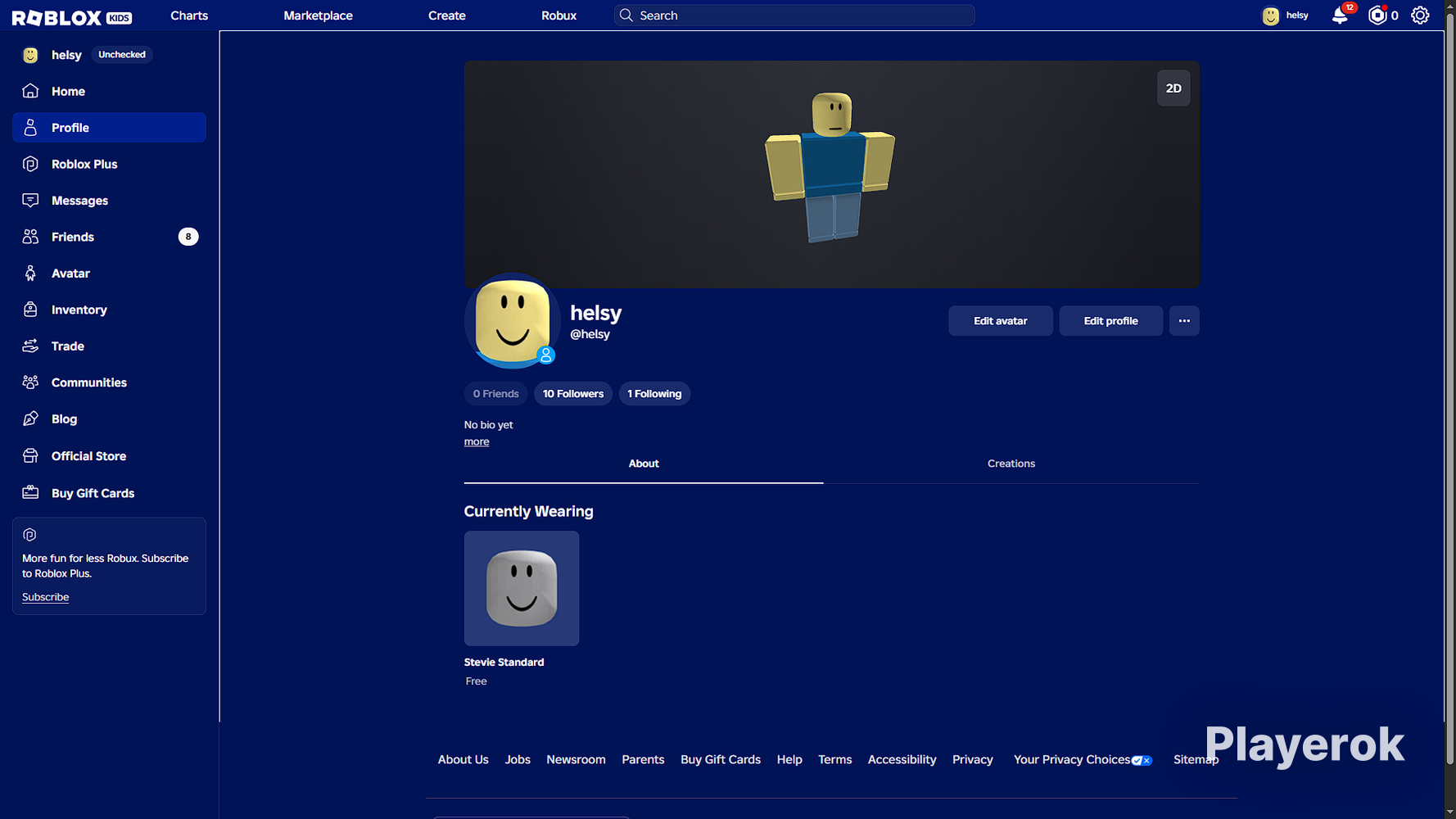This screenshot has width=1456, height=819.
Task: Click the Unchecked badge next to helsy
Action: [122, 55]
